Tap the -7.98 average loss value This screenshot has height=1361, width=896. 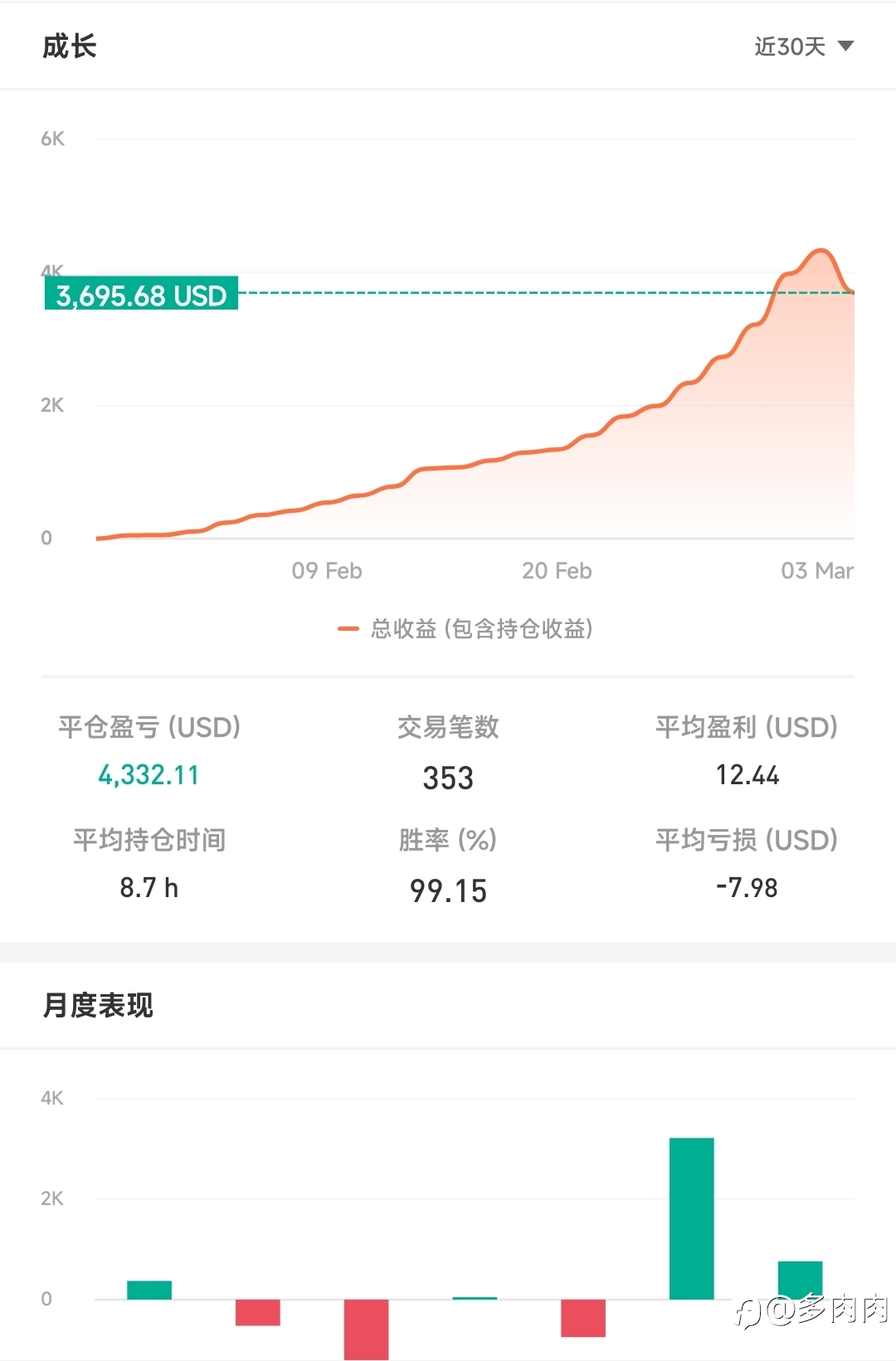click(747, 888)
